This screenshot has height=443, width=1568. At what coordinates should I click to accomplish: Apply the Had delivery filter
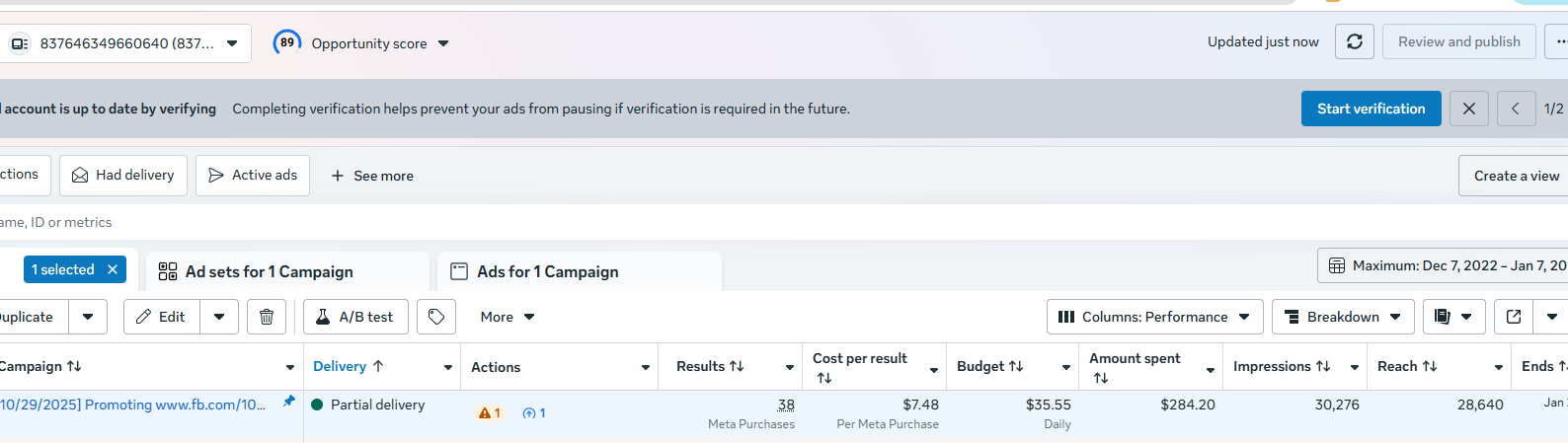pos(123,175)
